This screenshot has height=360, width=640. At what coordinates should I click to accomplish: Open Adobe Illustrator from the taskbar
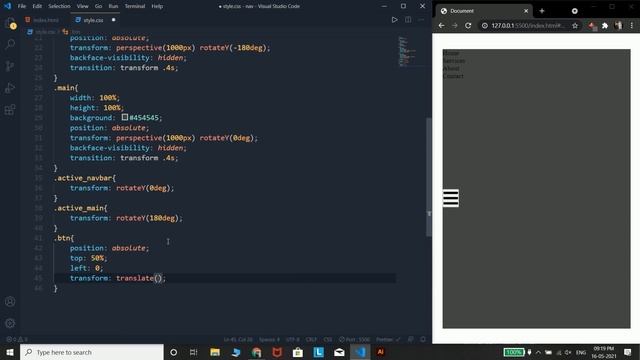380,352
